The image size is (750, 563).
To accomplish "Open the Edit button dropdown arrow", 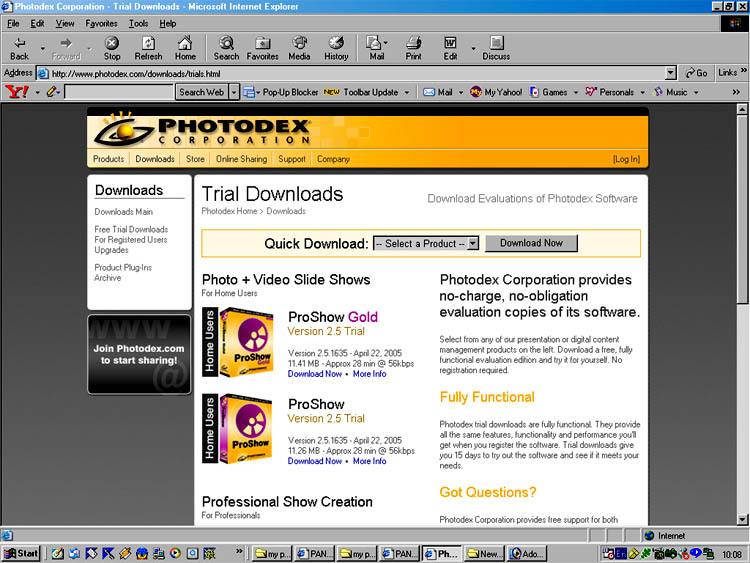I will coord(473,48).
